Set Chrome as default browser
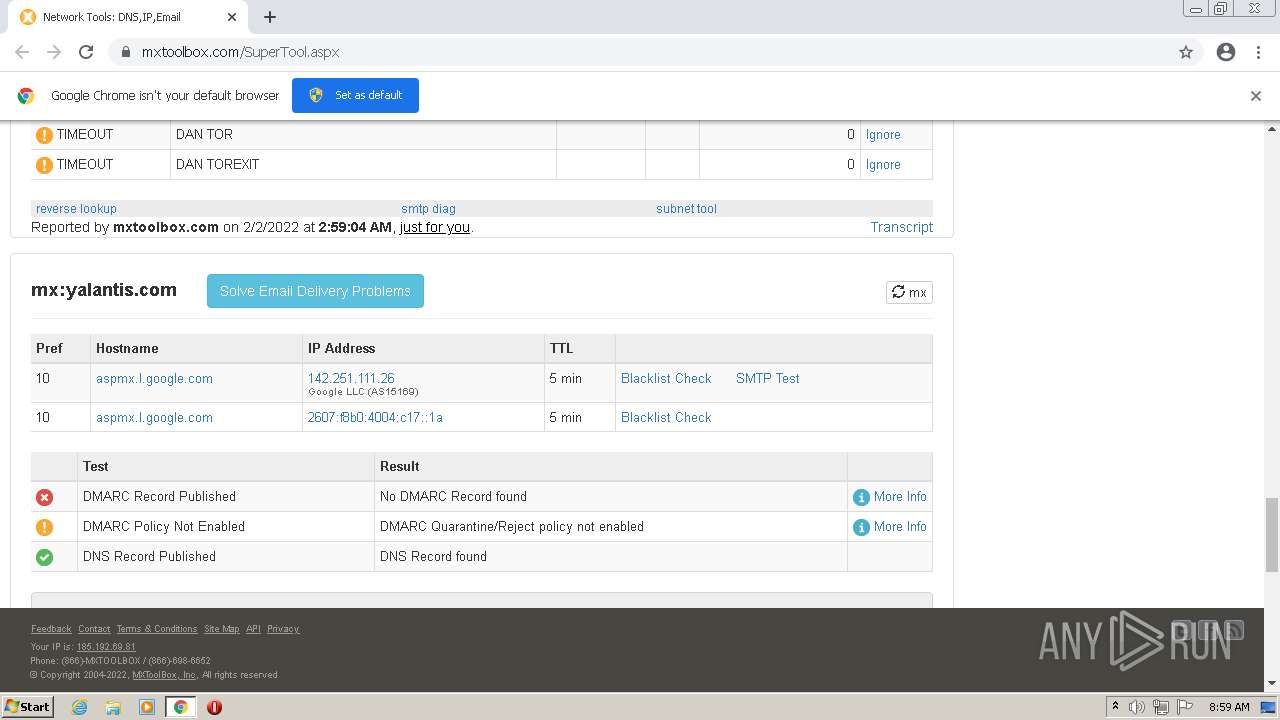The image size is (1280, 720). coord(355,95)
